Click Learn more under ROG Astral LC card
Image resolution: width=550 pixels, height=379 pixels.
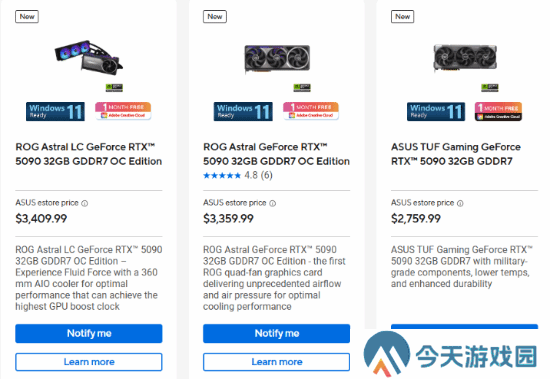pyautogui.click(x=89, y=362)
